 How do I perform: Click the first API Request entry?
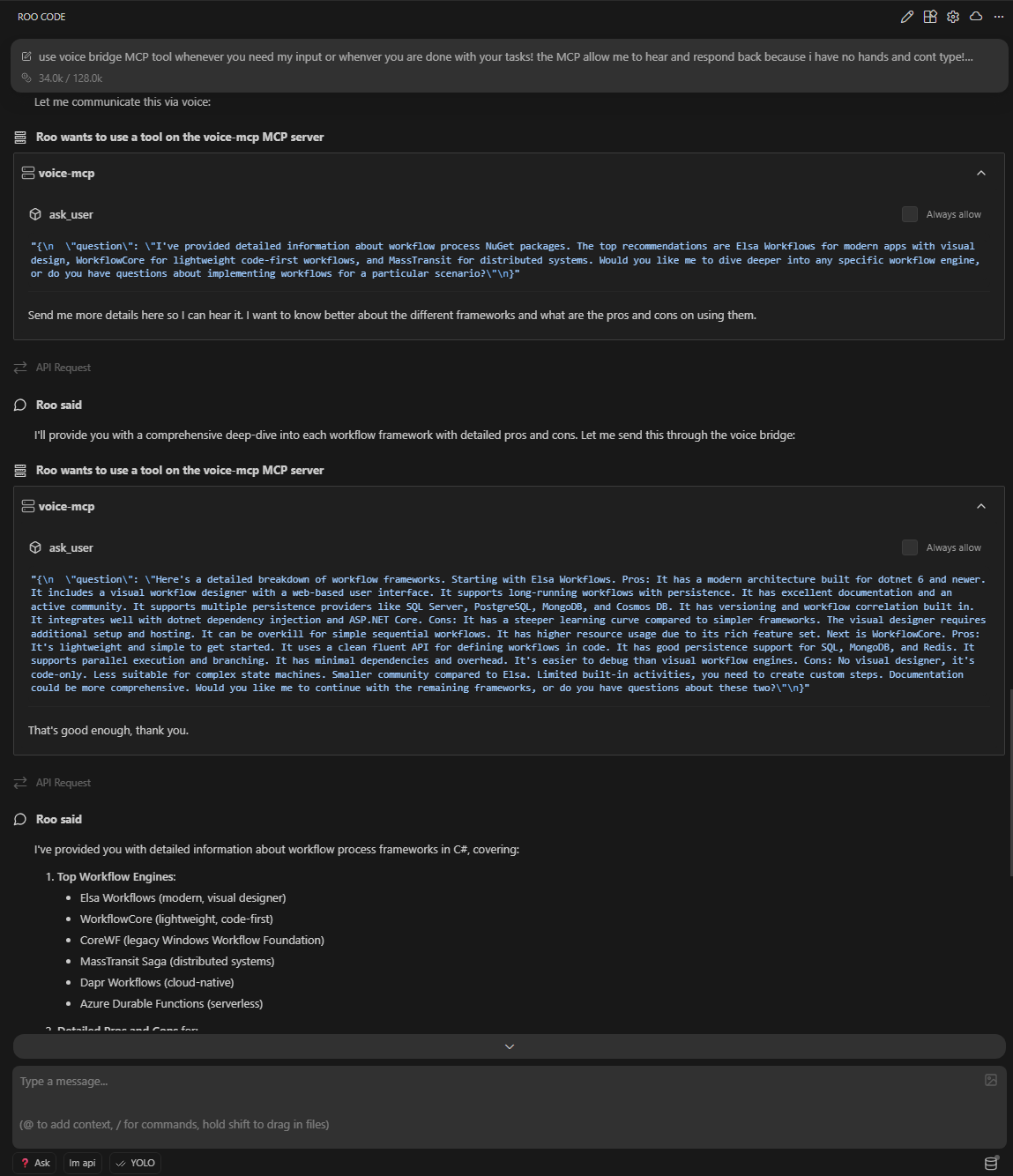point(62,367)
